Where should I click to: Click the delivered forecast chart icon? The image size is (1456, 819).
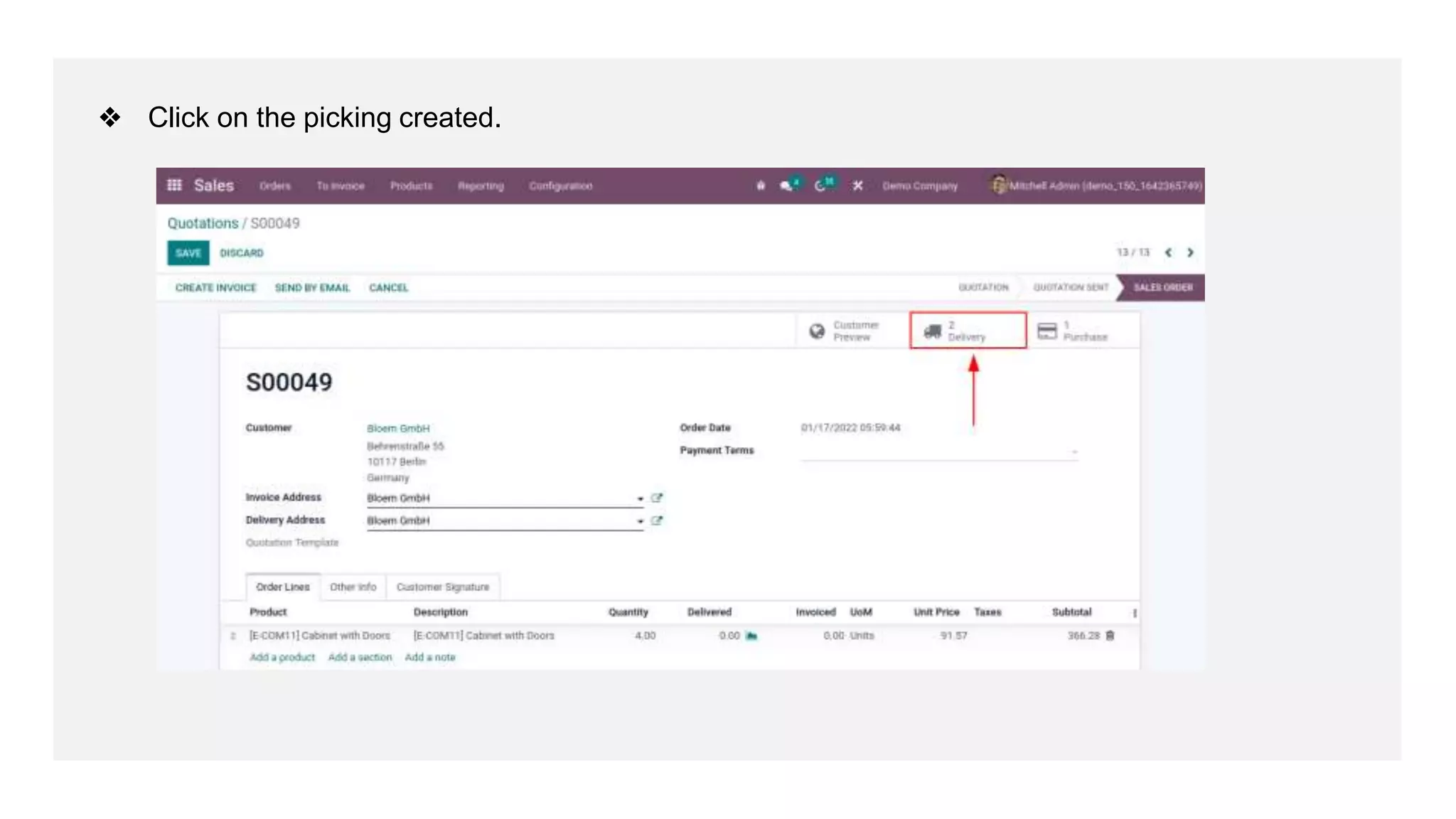(751, 636)
